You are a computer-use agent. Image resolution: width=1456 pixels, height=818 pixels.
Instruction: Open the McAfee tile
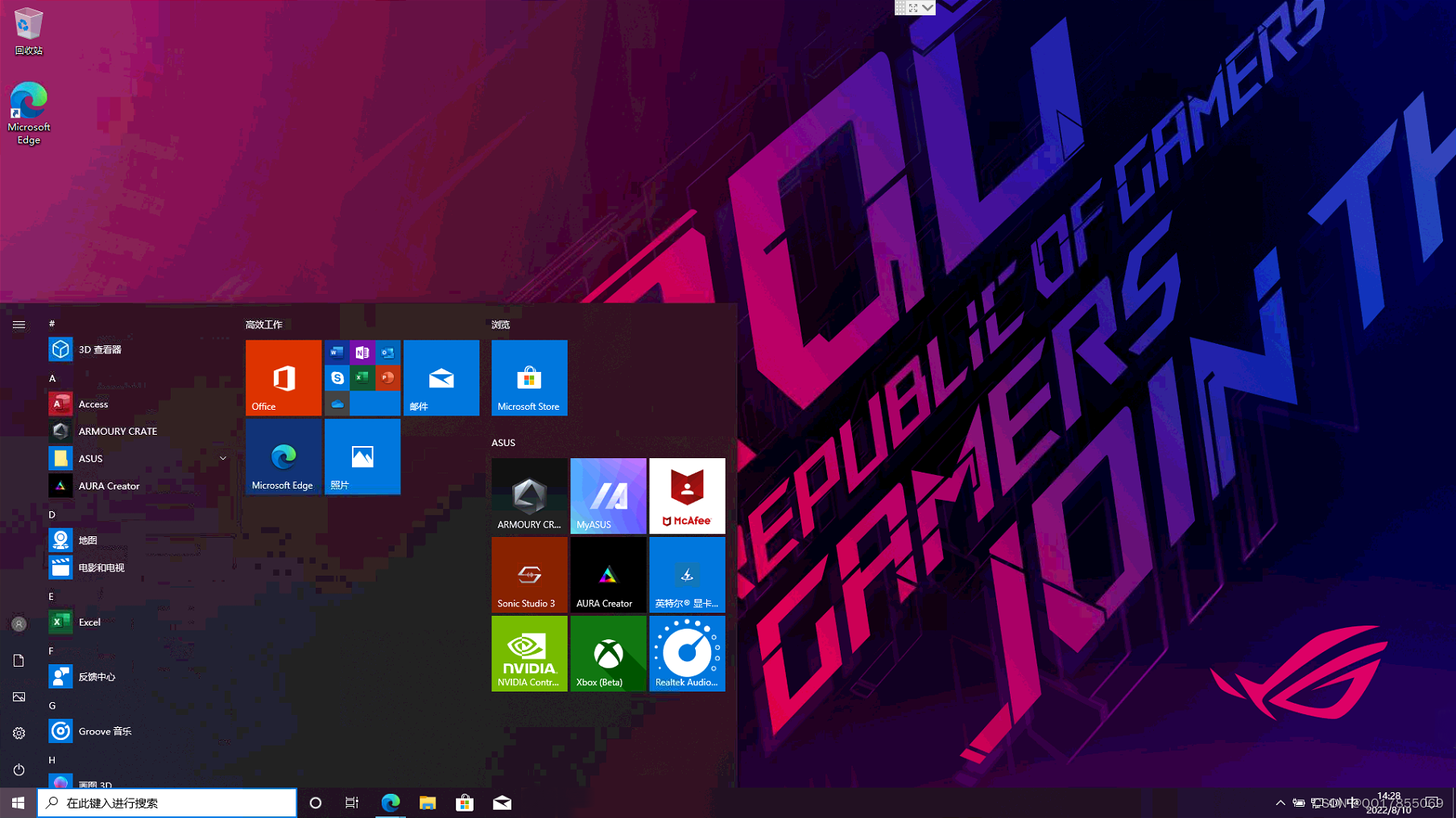pyautogui.click(x=687, y=496)
